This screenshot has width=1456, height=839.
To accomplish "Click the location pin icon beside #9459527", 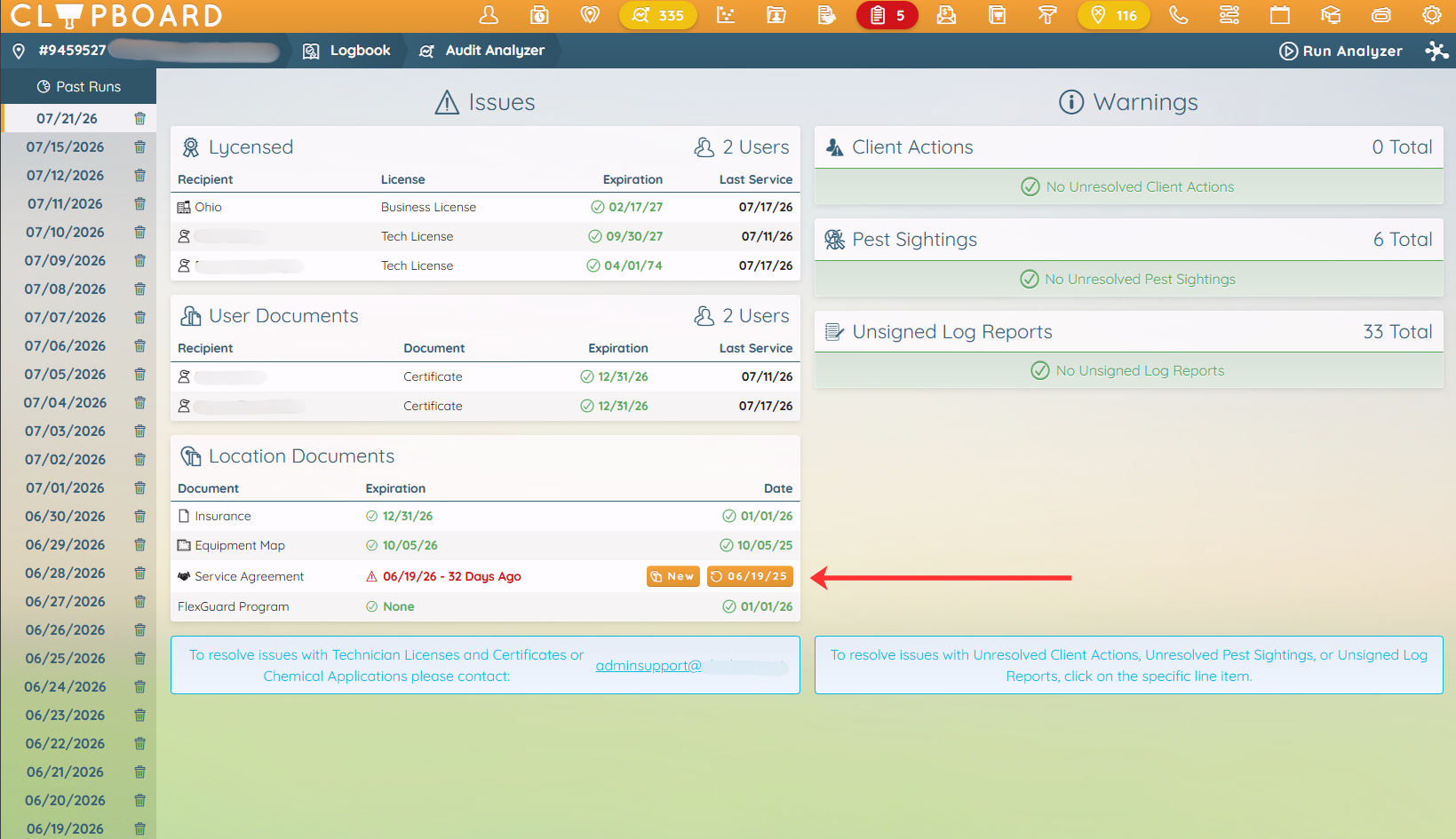I will click(19, 51).
